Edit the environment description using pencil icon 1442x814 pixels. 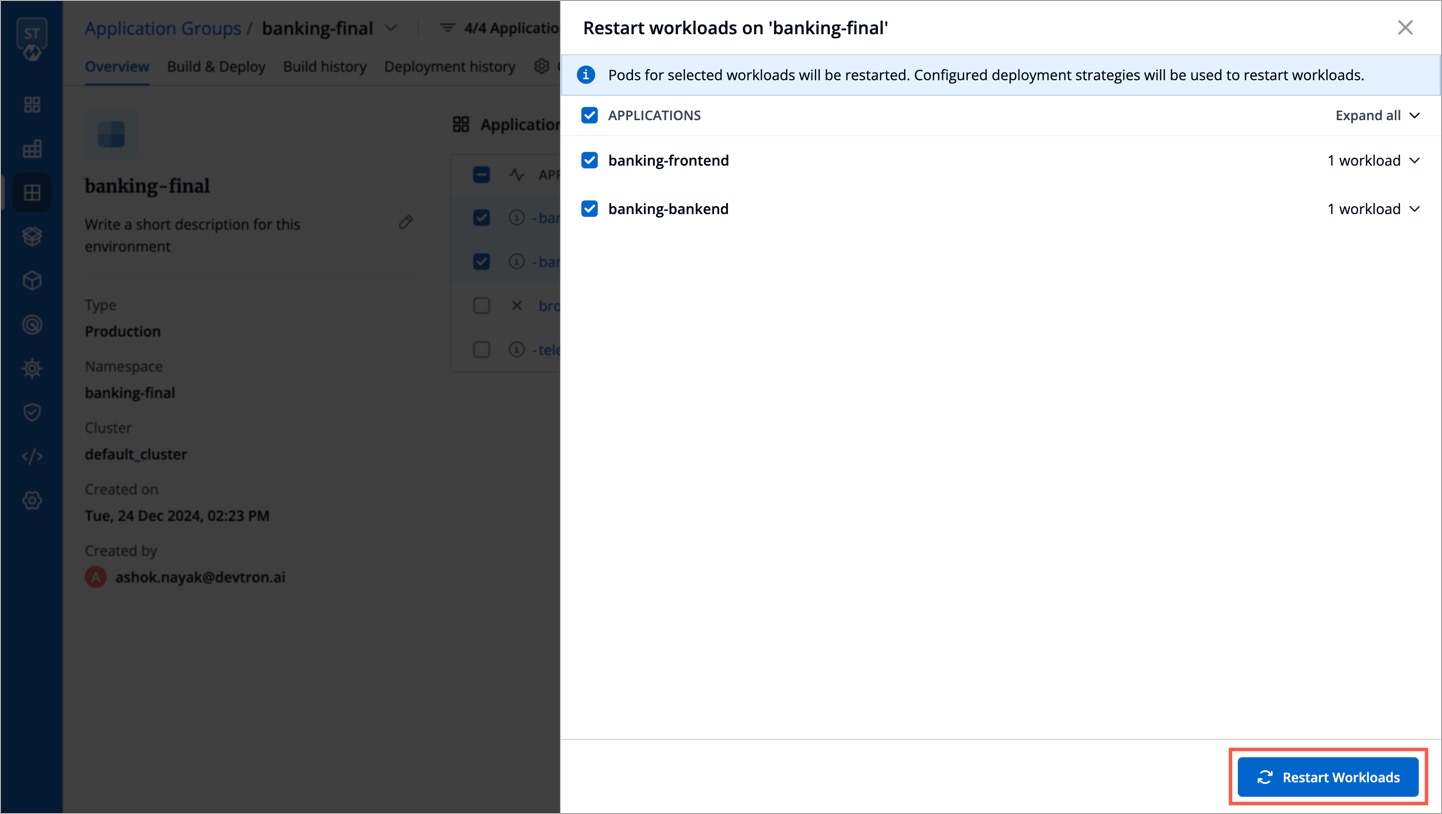(406, 222)
